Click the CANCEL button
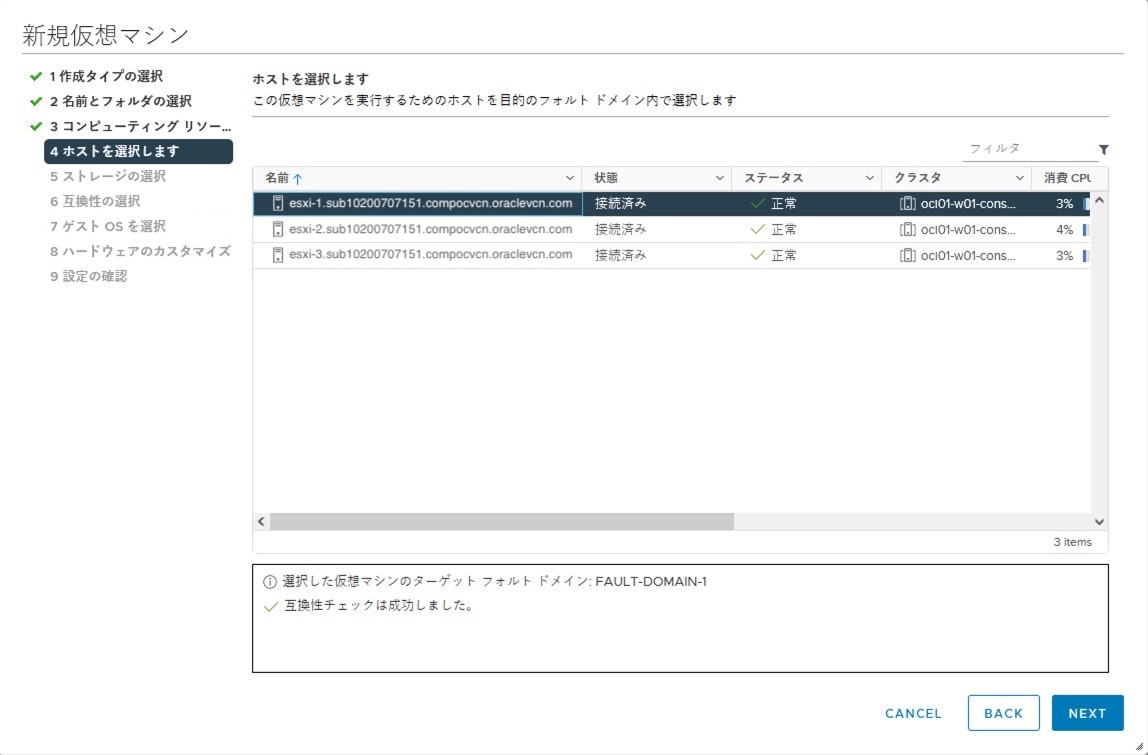The width and height of the screenshot is (1148, 755). [913, 713]
